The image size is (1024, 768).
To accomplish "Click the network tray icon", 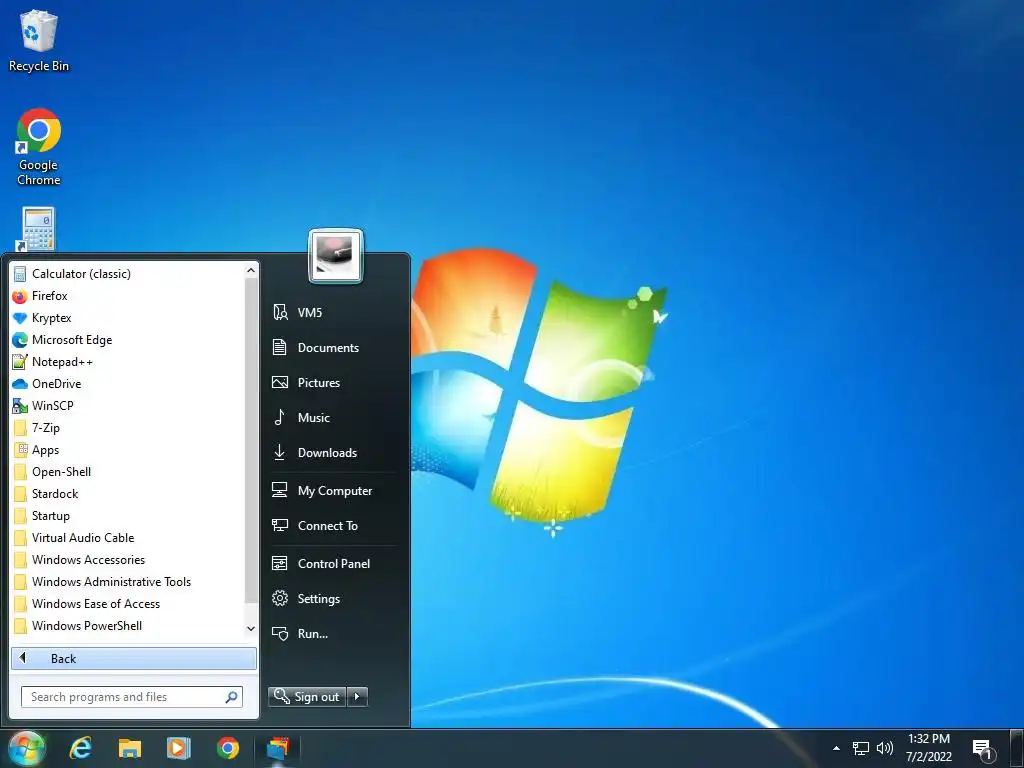I will [x=861, y=748].
